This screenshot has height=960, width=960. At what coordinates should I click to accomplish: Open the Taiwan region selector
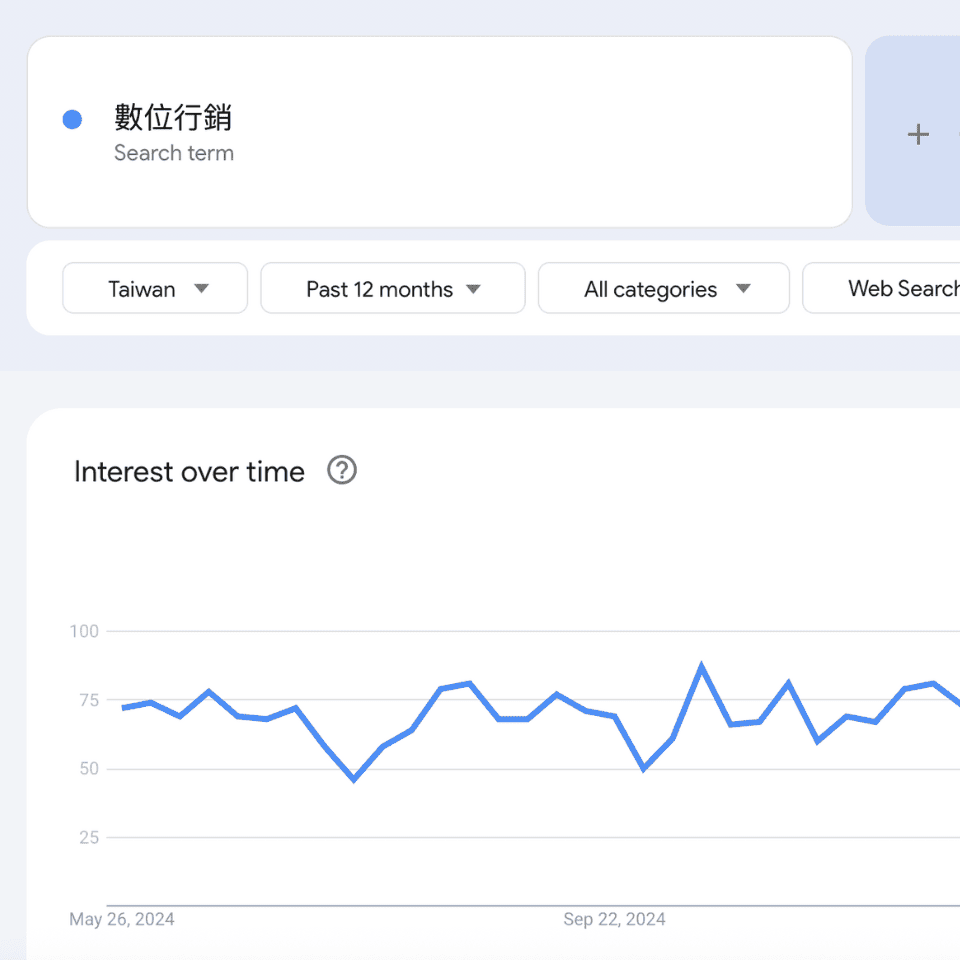(154, 288)
